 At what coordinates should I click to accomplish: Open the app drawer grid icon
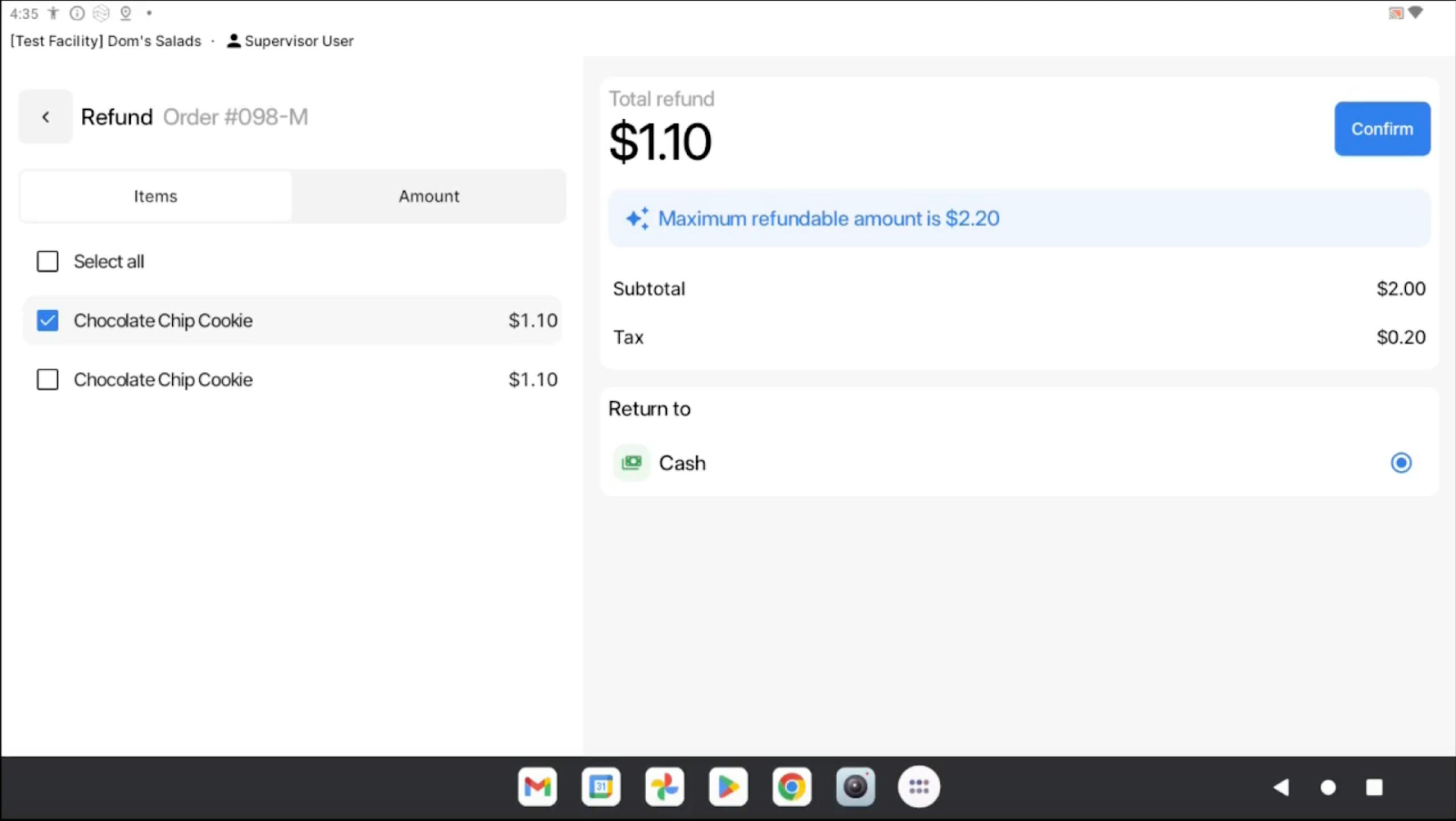pos(919,787)
